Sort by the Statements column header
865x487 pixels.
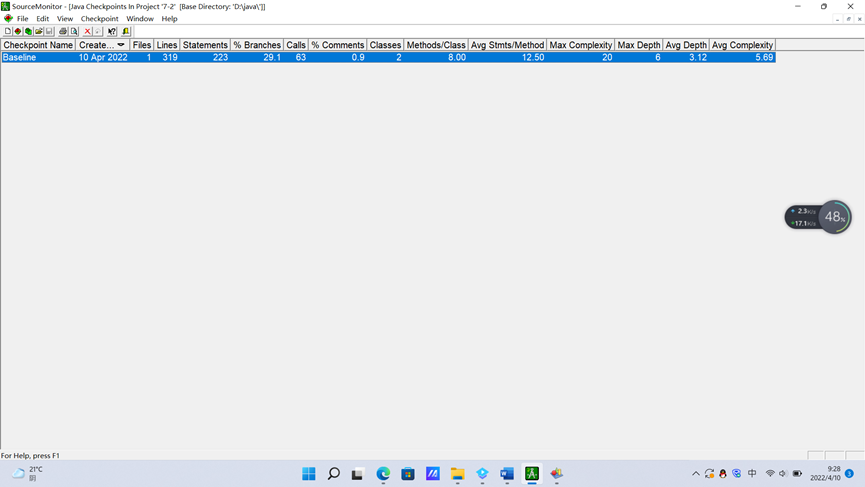(x=205, y=45)
